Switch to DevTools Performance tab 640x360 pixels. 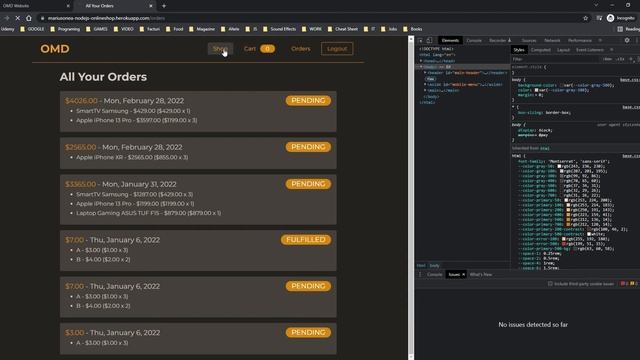[x=580, y=40]
